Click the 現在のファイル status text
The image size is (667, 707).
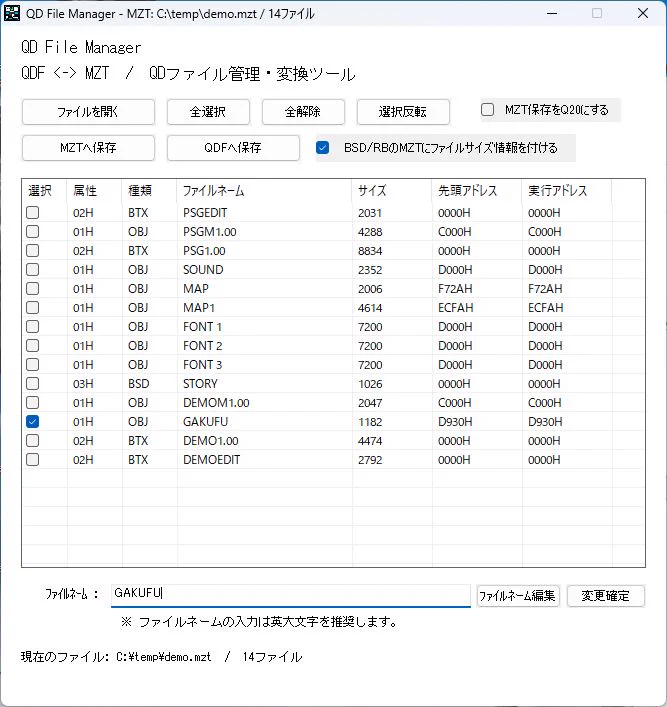161,656
